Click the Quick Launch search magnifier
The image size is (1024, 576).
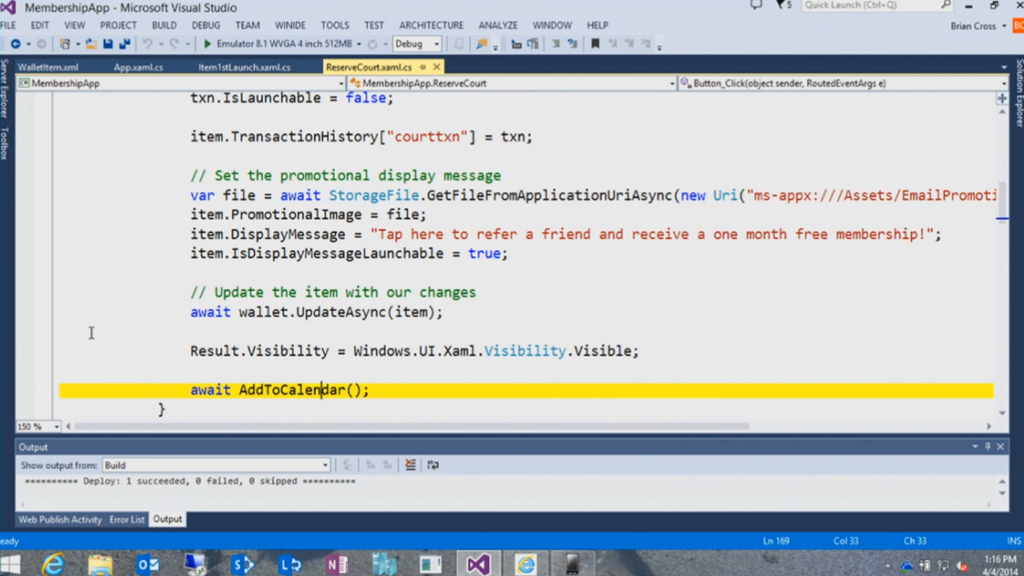click(x=946, y=5)
